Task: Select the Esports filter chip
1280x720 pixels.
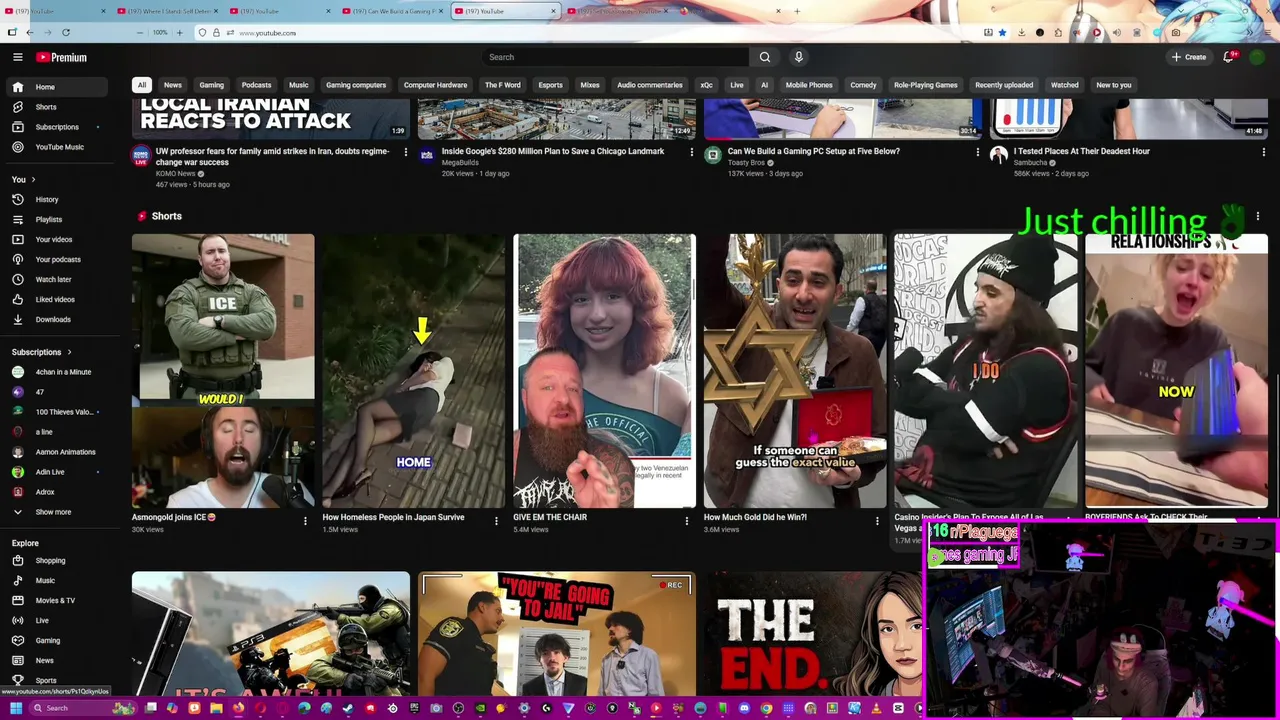Action: (551, 85)
